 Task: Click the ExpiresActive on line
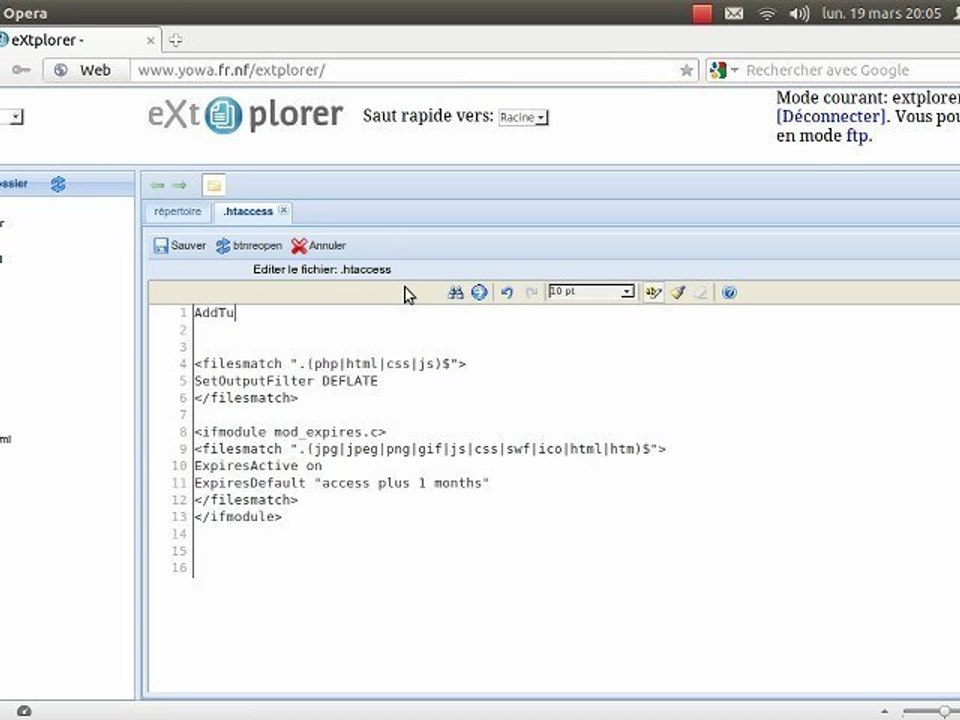pos(258,466)
